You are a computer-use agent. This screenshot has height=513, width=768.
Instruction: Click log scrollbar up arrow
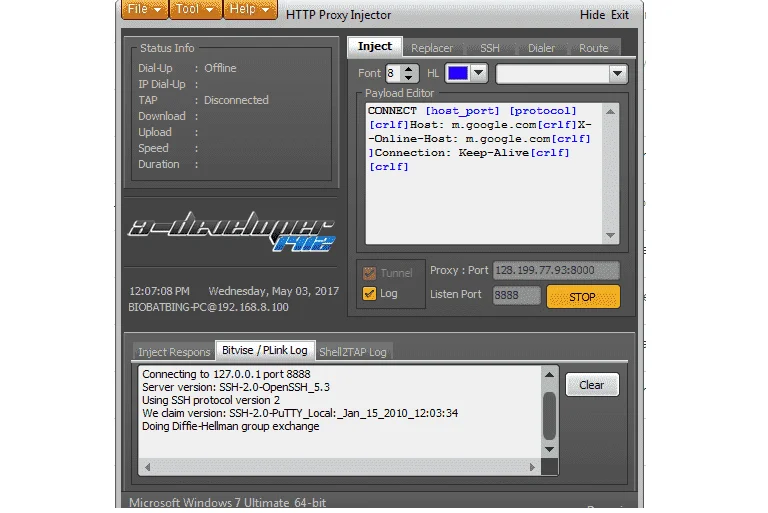(x=550, y=375)
